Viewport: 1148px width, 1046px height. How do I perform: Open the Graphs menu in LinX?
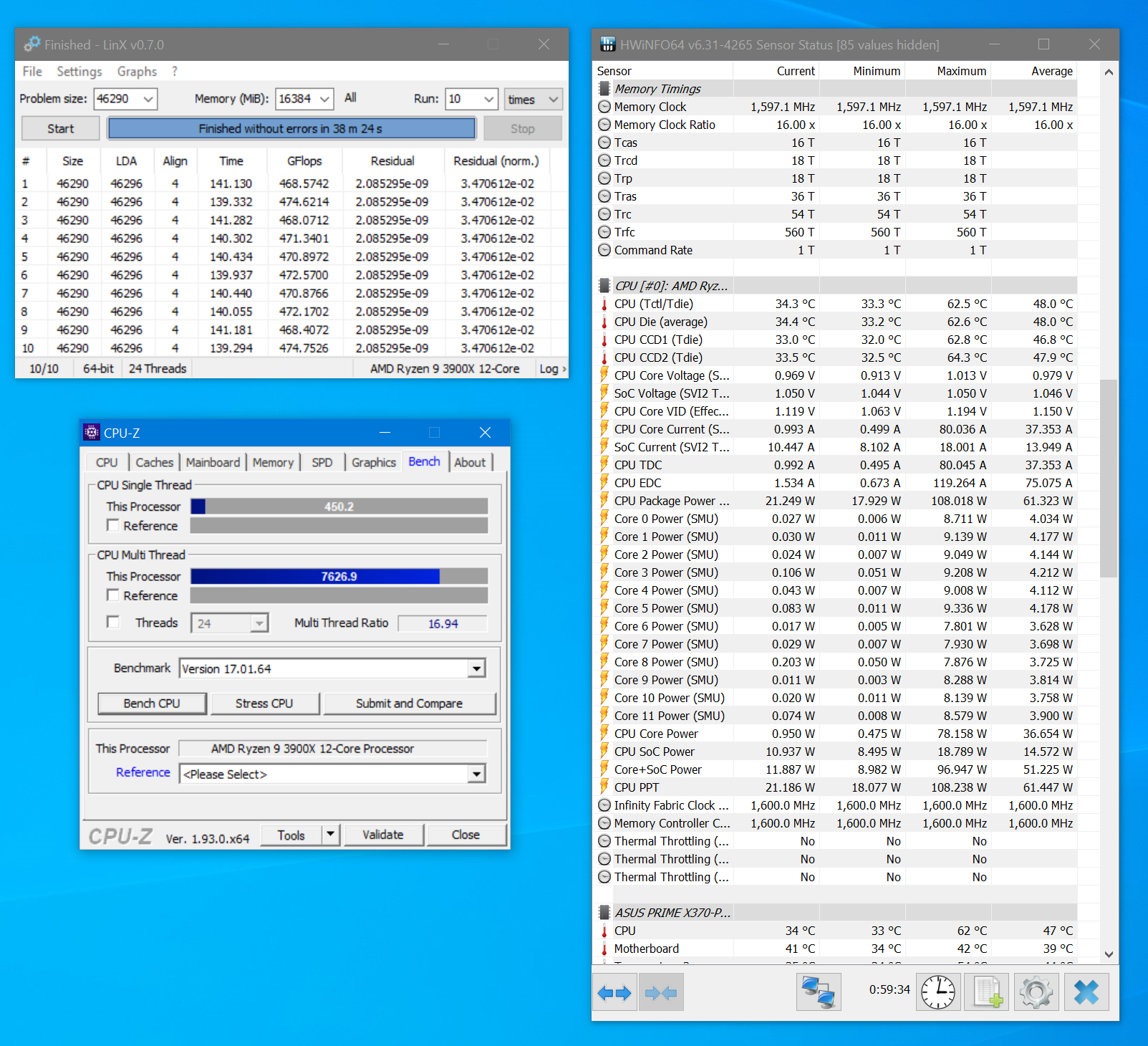pos(137,72)
